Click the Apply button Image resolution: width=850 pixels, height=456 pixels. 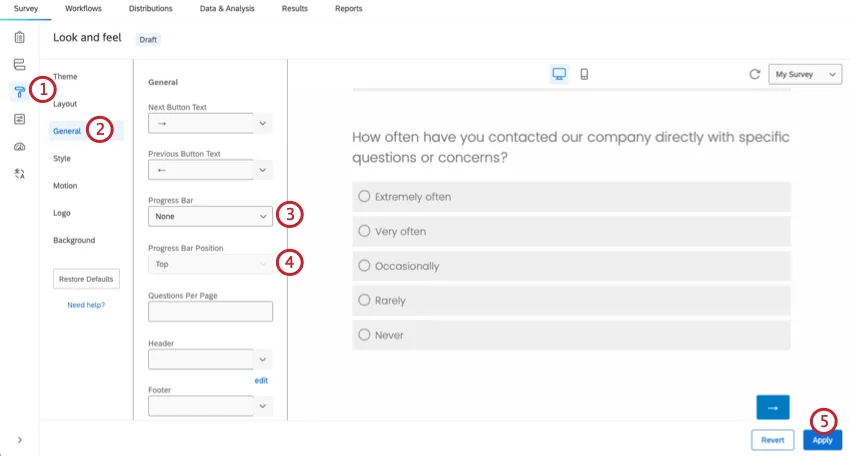(x=822, y=440)
